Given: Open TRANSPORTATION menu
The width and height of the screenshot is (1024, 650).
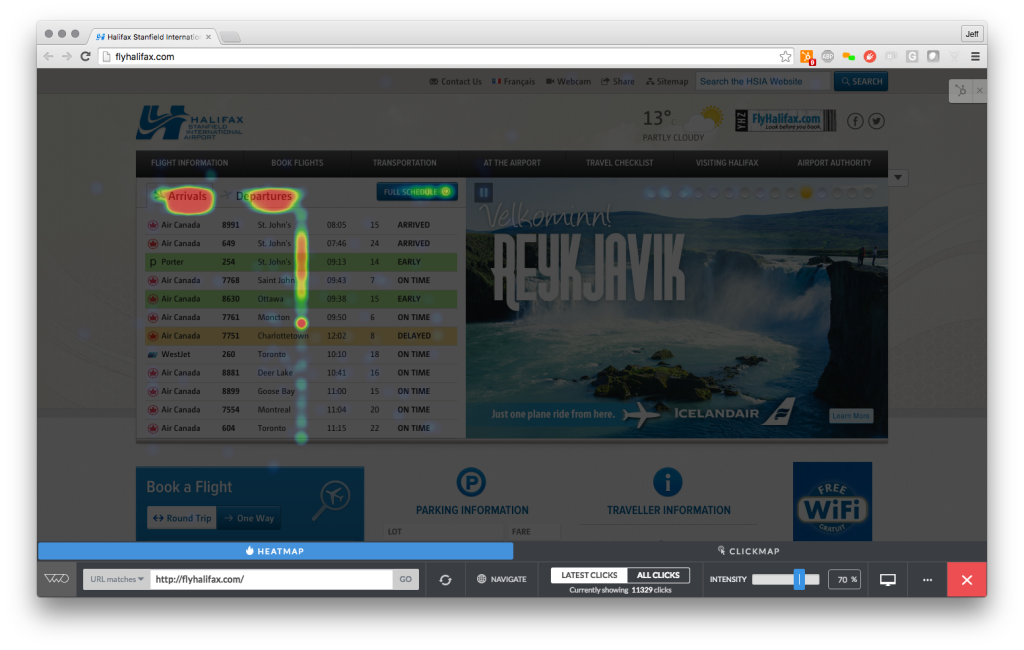Looking at the screenshot, I should [x=404, y=163].
